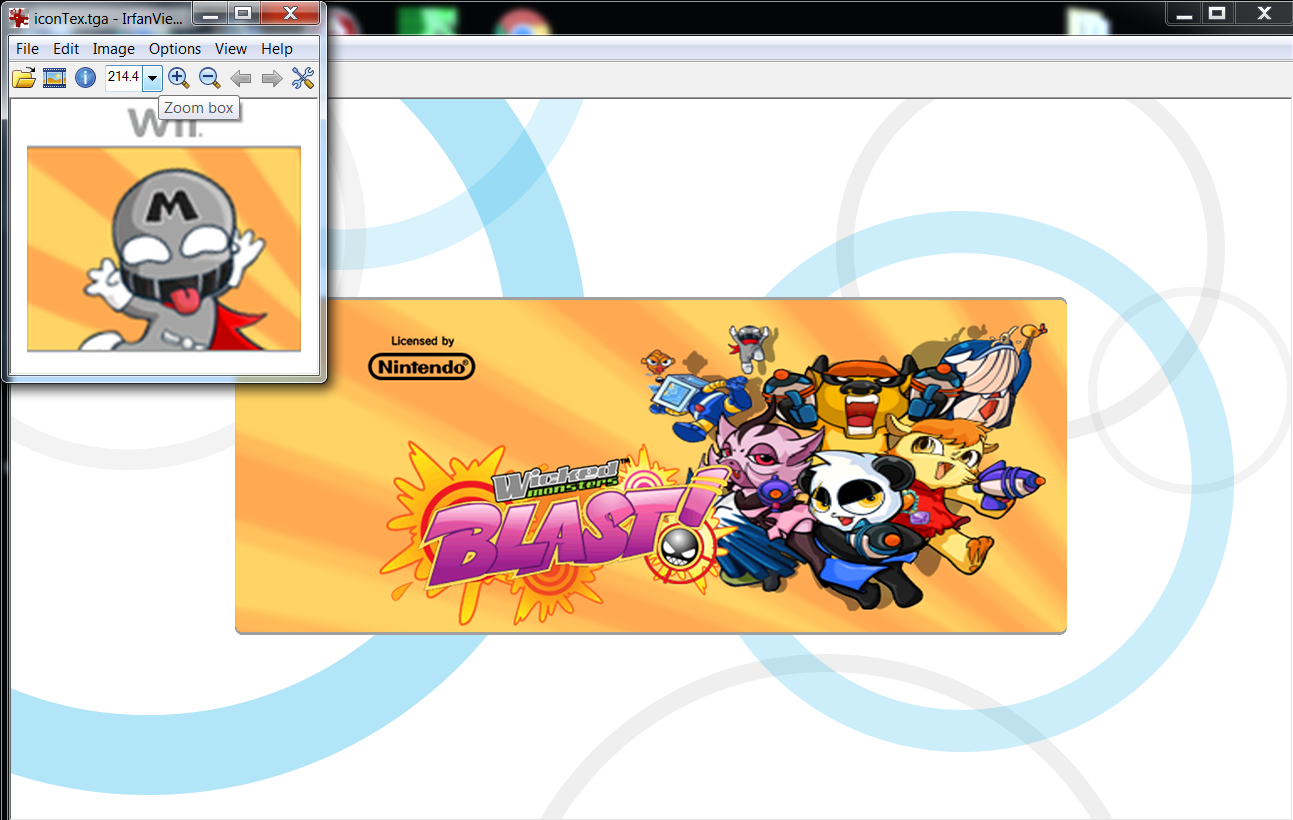Open the Options menu
Image resolution: width=1293 pixels, height=820 pixels.
point(175,49)
